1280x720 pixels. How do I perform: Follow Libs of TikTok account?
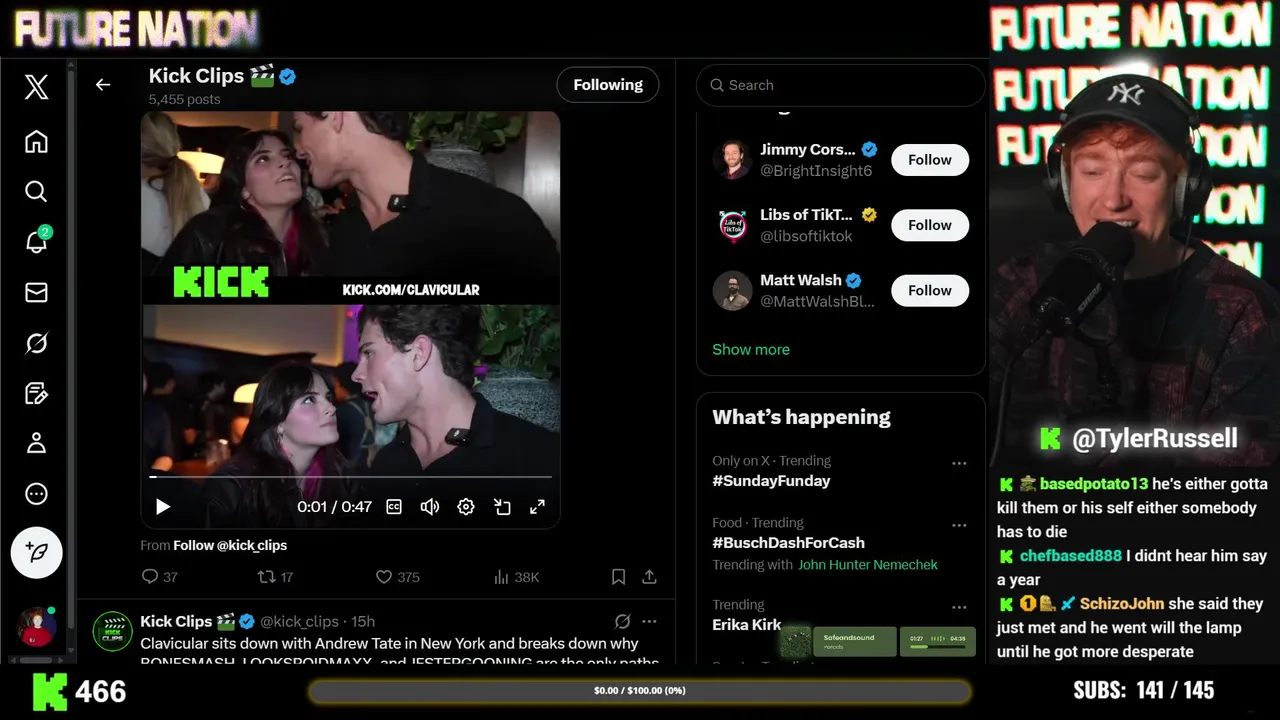coord(930,225)
